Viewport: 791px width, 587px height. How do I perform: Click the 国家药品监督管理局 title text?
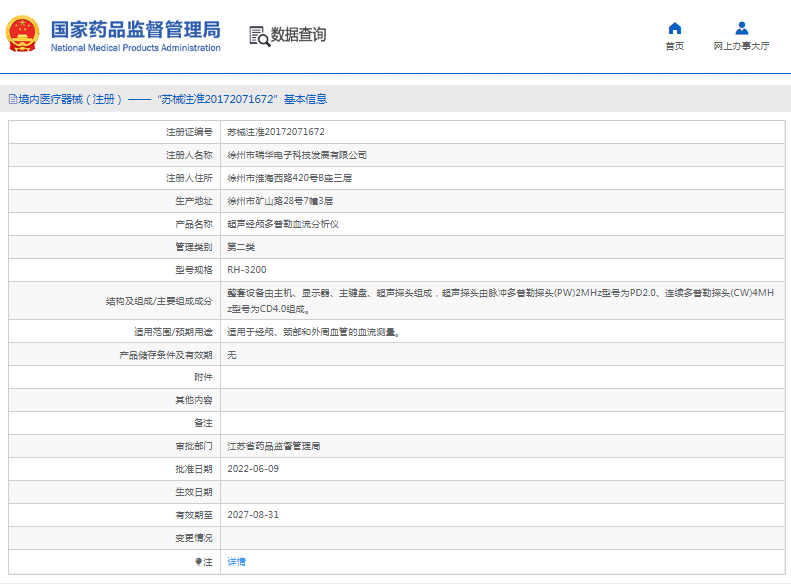click(136, 28)
